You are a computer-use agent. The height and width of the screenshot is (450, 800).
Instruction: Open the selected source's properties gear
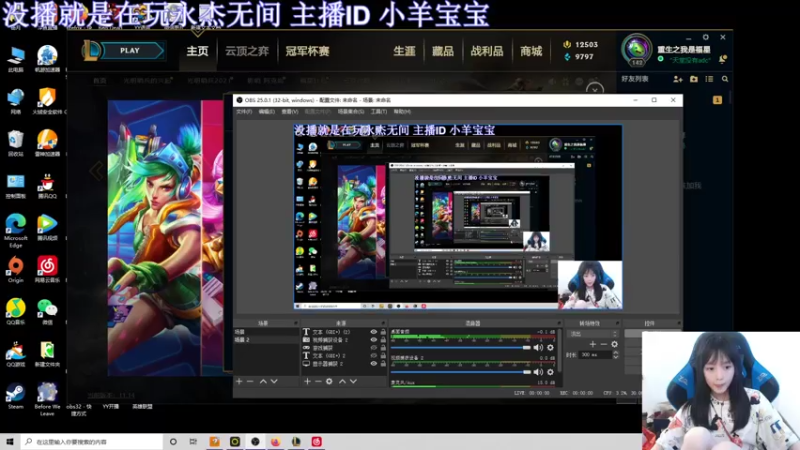(x=329, y=381)
